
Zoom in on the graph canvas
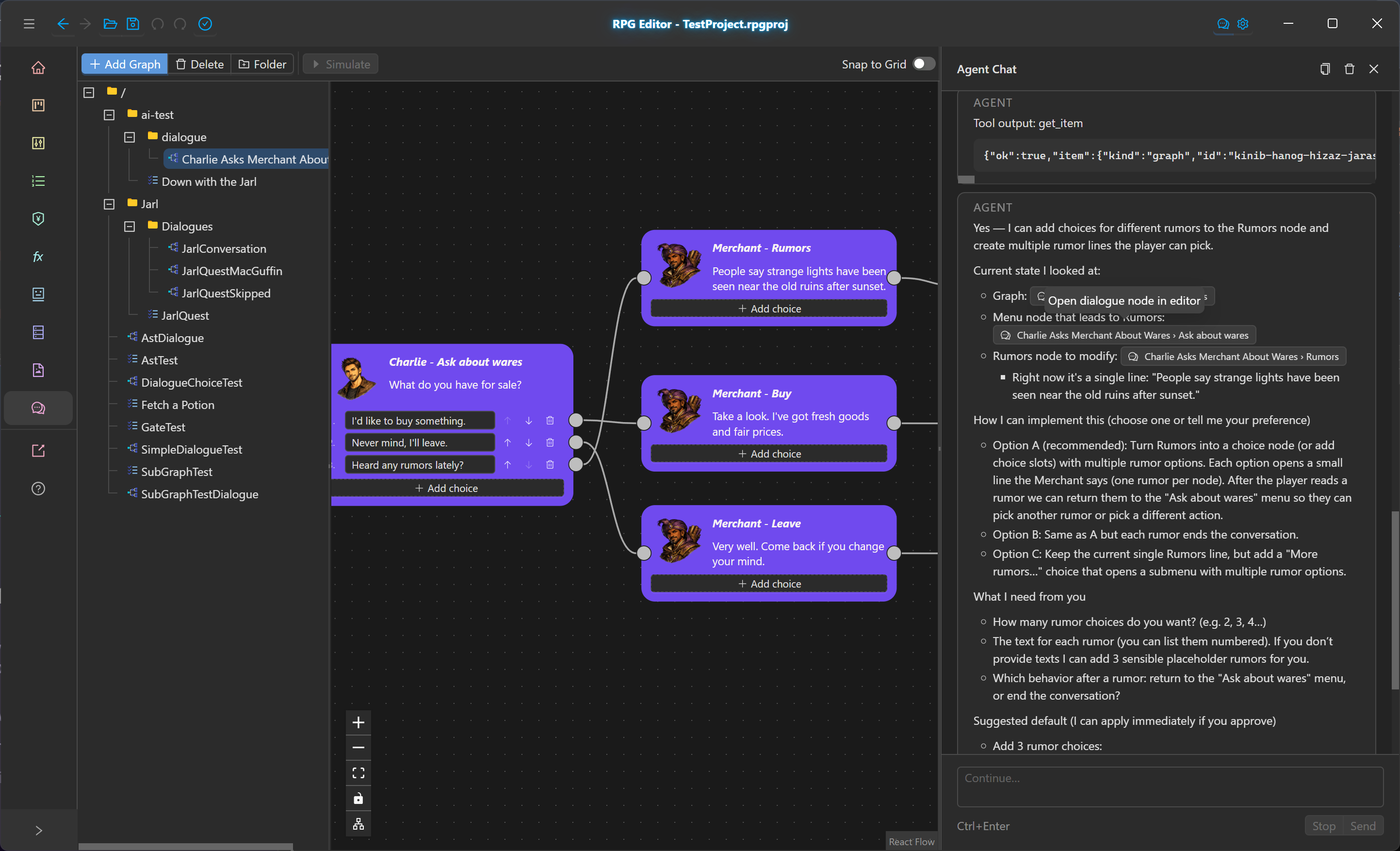coord(358,722)
